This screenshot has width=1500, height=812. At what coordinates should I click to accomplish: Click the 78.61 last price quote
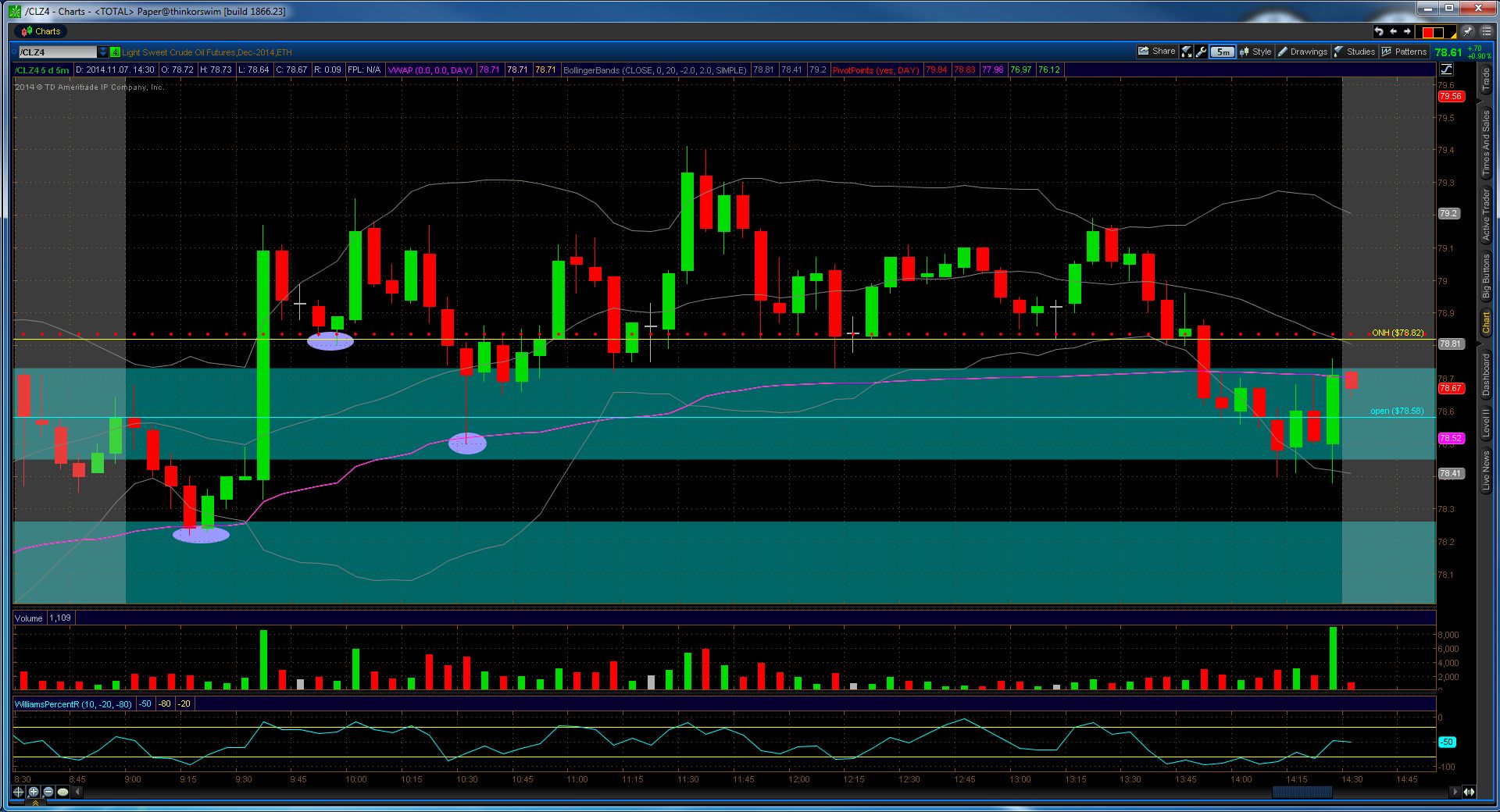(1448, 52)
